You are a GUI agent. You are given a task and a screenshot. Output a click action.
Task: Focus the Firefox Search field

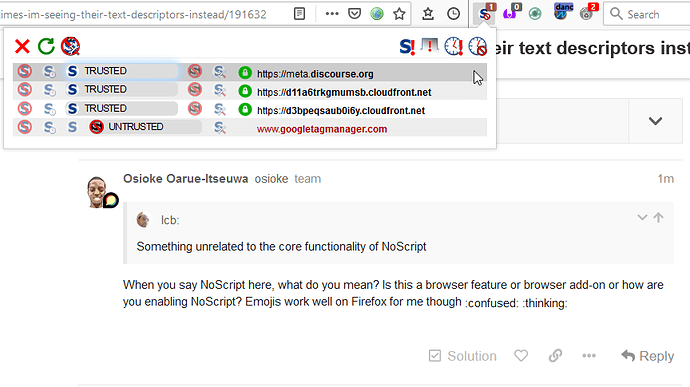tap(647, 14)
